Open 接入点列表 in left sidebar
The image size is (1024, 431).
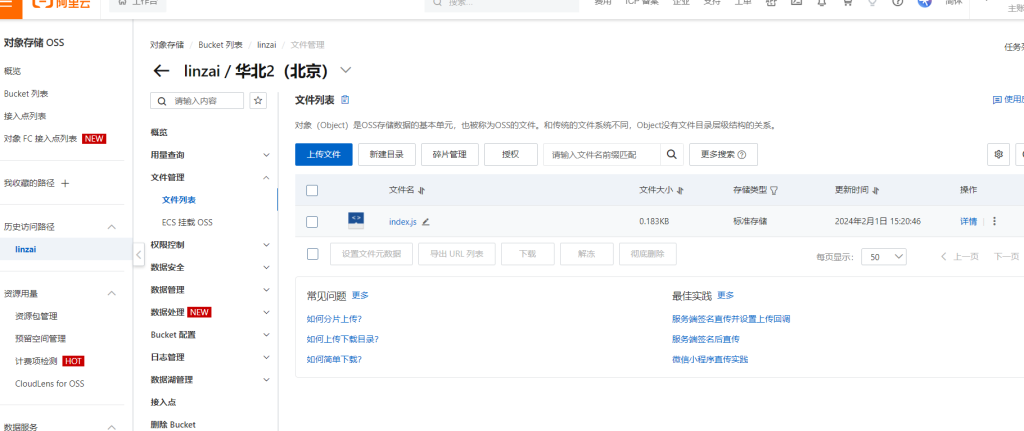25,116
